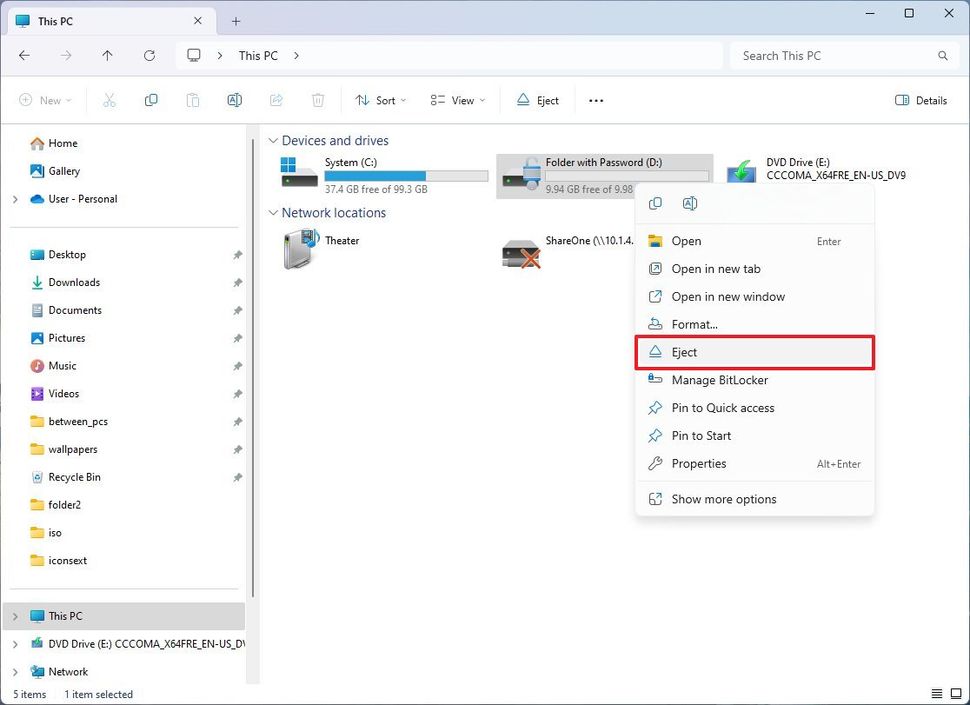This screenshot has height=705, width=970.
Task: Open the Sort dropdown
Action: pyautogui.click(x=381, y=100)
